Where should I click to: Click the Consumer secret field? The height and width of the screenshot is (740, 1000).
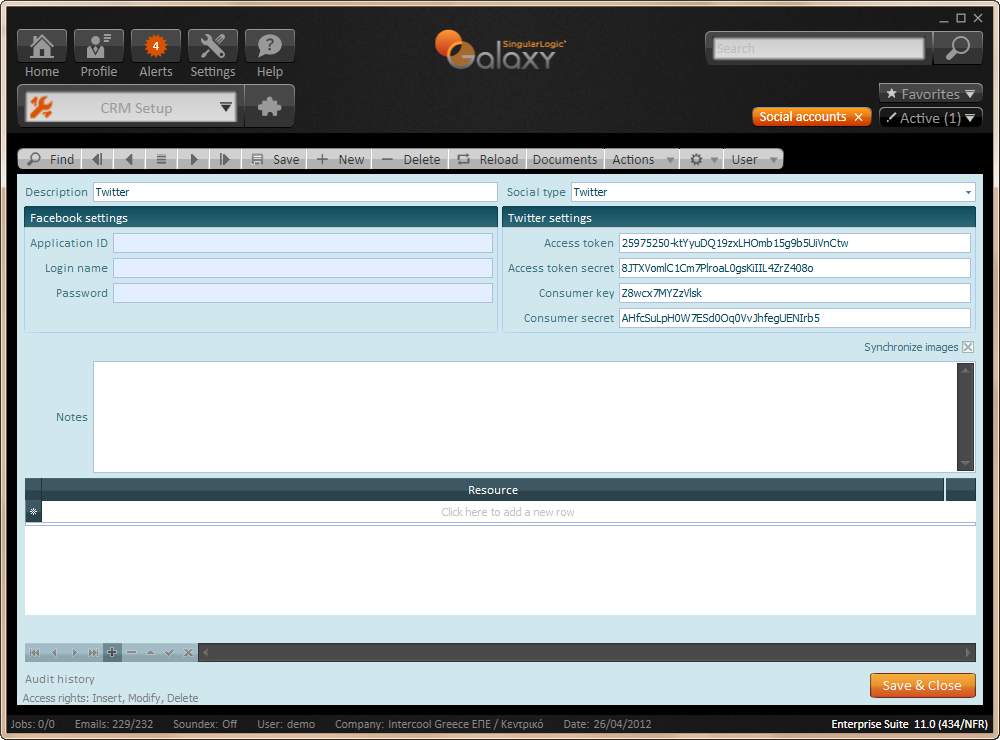[795, 318]
